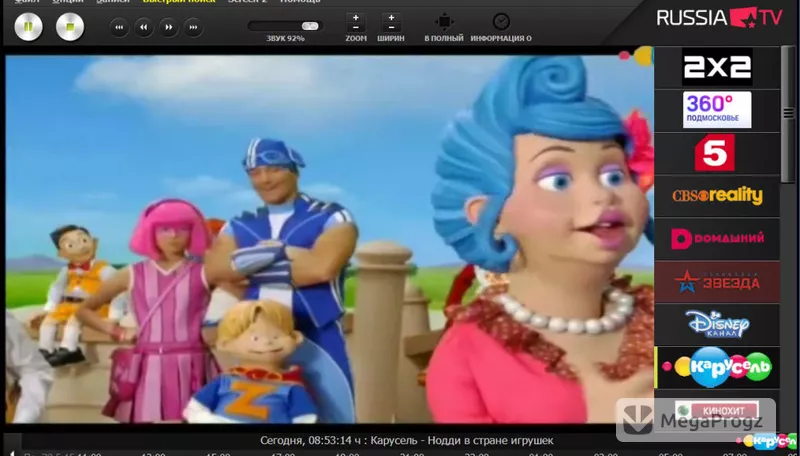Select the Домашний channel

[x=717, y=238]
